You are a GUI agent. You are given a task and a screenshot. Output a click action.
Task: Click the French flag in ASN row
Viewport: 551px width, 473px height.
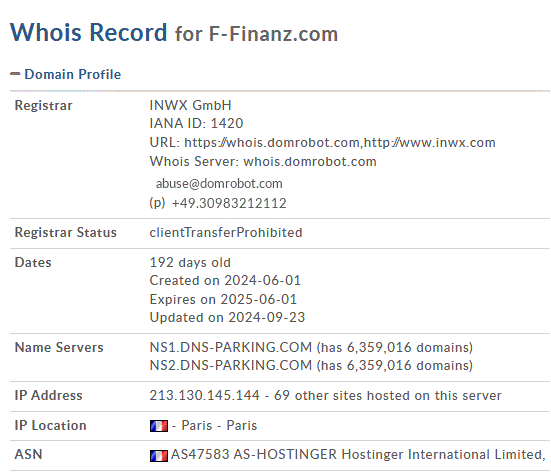coord(159,456)
